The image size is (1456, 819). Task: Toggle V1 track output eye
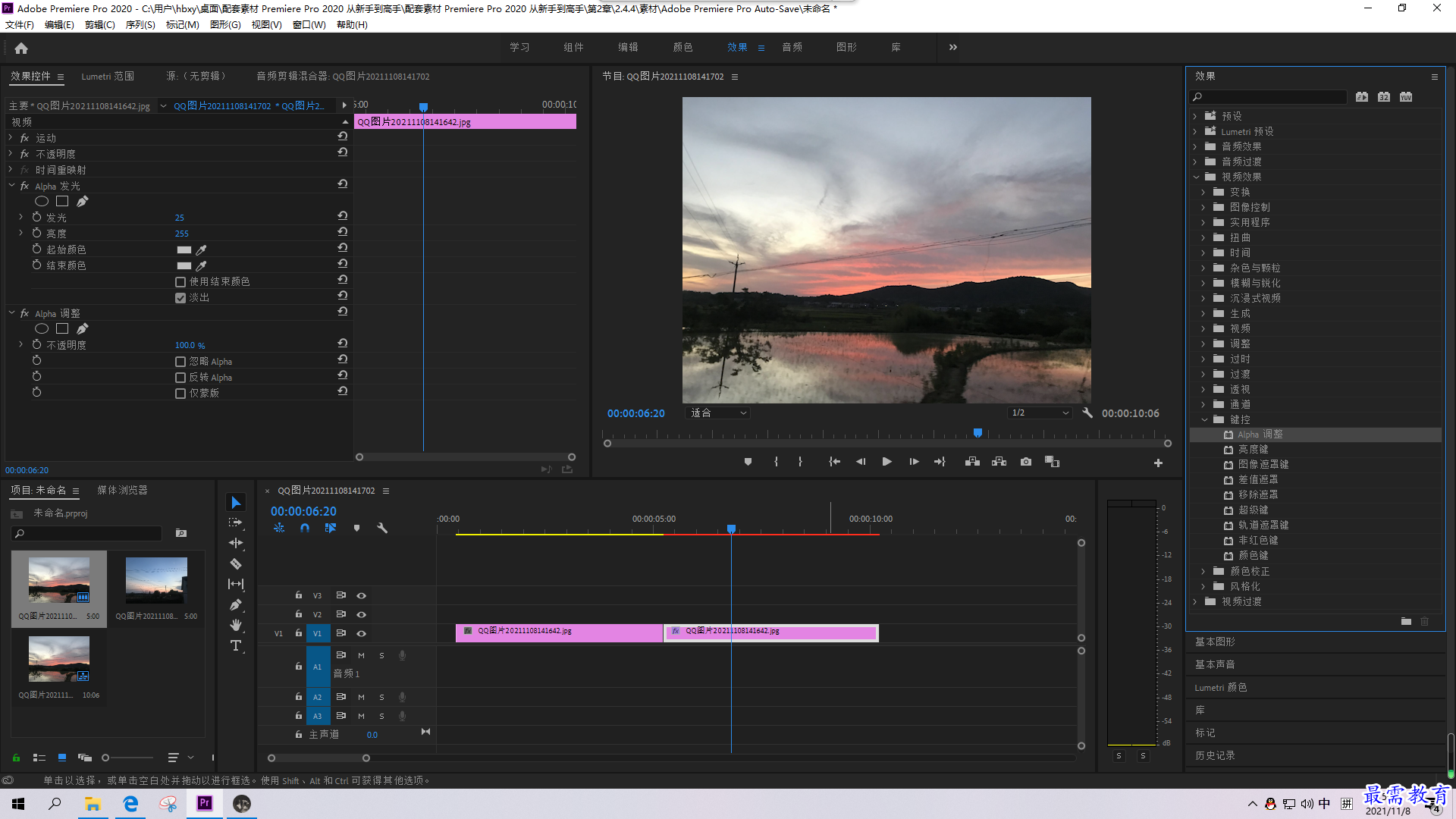pos(362,633)
